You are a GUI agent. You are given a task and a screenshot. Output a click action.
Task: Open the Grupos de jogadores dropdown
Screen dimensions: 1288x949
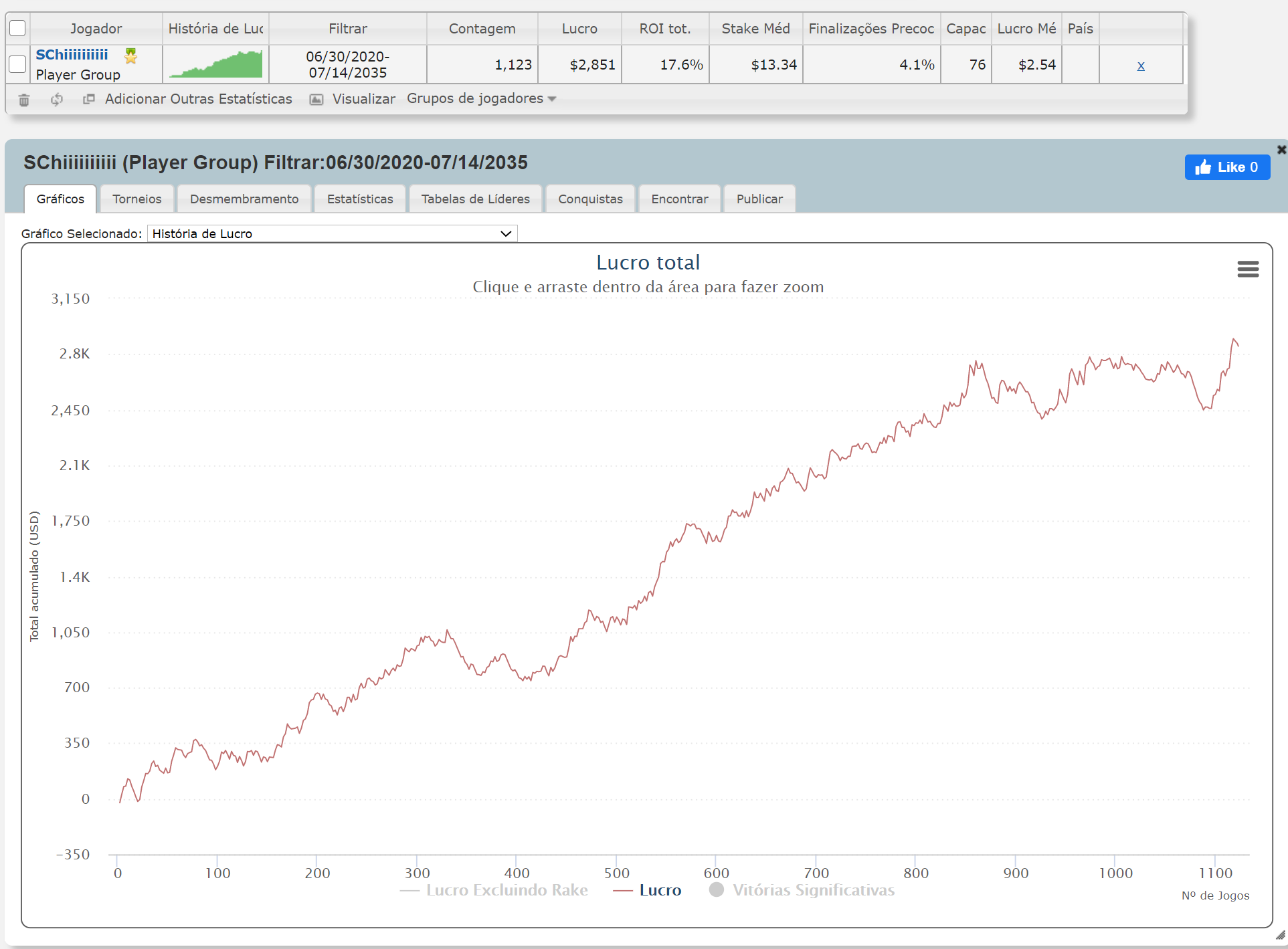tap(482, 98)
